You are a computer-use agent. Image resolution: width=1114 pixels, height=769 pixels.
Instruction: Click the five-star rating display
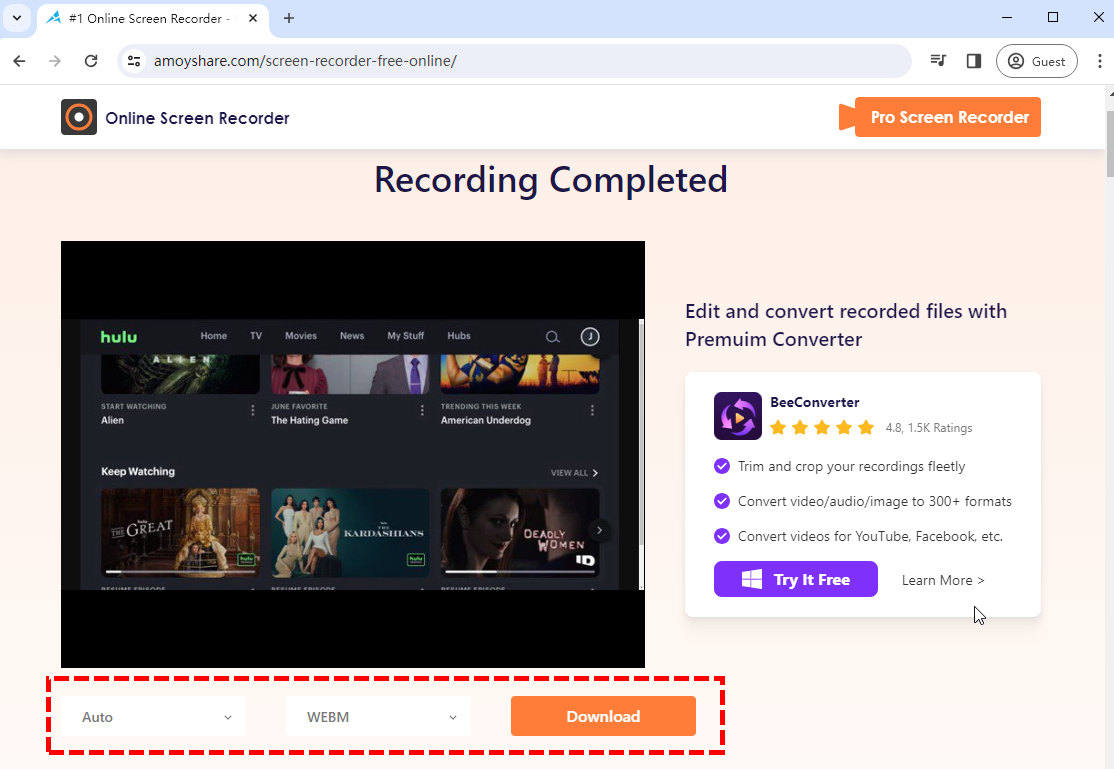pyautogui.click(x=822, y=427)
